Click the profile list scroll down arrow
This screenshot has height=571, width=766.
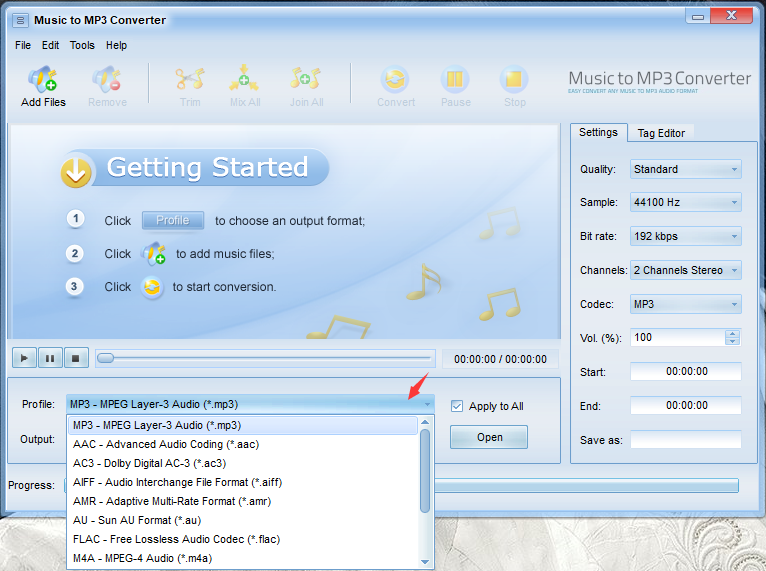425,562
